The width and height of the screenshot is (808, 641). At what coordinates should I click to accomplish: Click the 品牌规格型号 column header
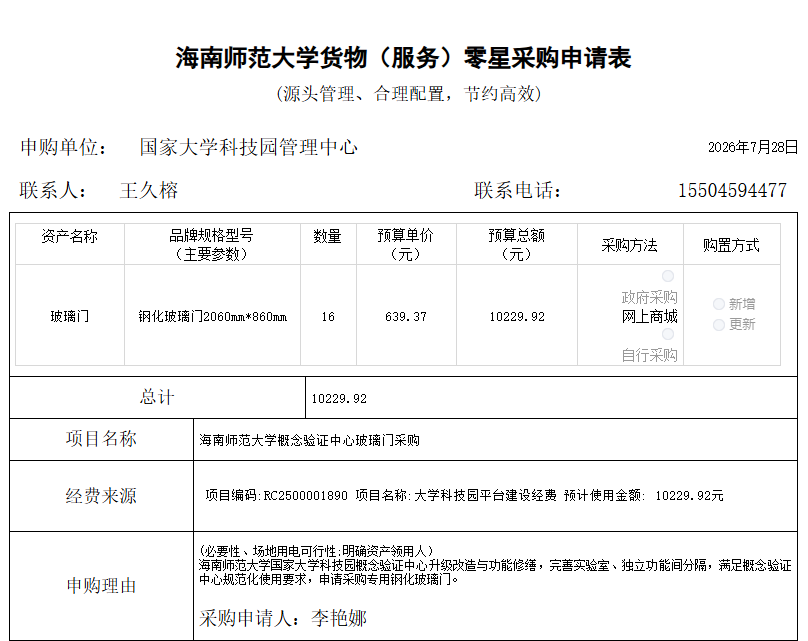211,245
